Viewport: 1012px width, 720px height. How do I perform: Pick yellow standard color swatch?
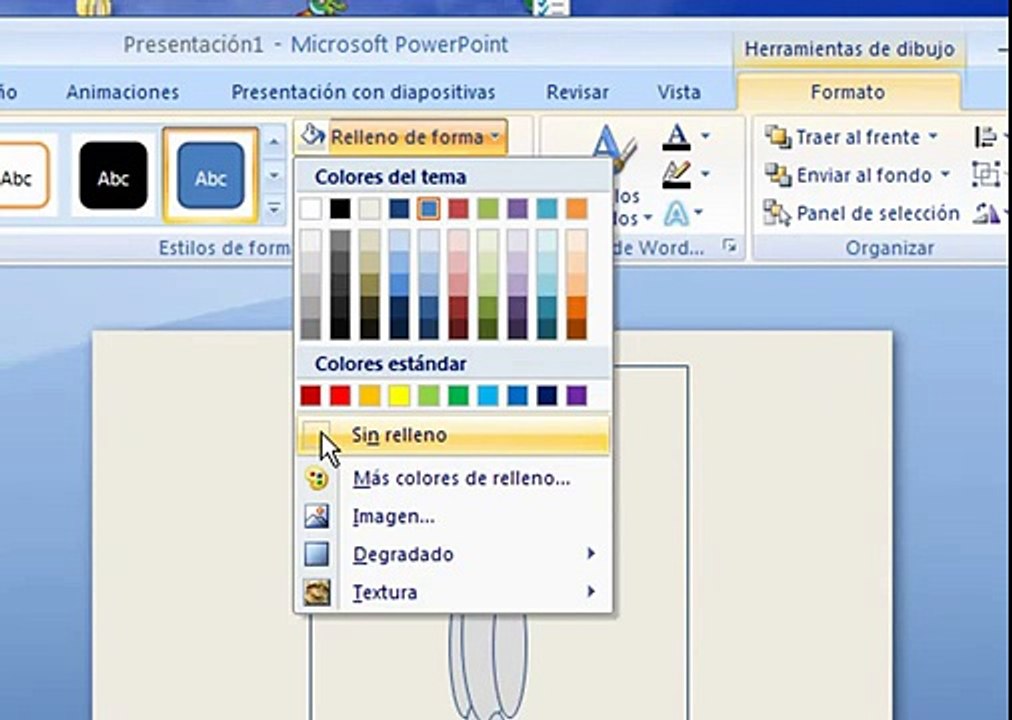[399, 395]
